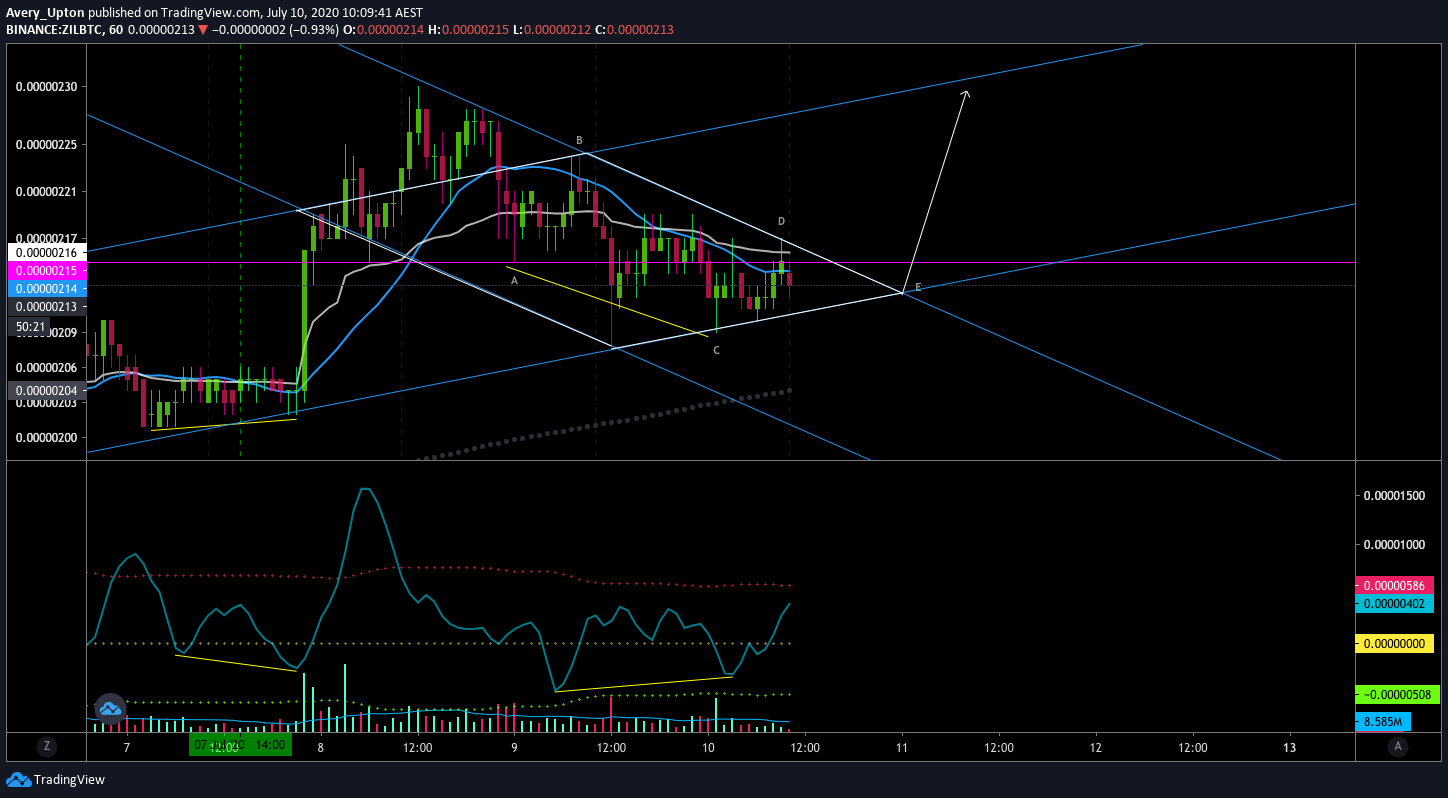Click date 13 on the time axis
Screen dimensions: 1448x798
pyautogui.click(x=1289, y=747)
